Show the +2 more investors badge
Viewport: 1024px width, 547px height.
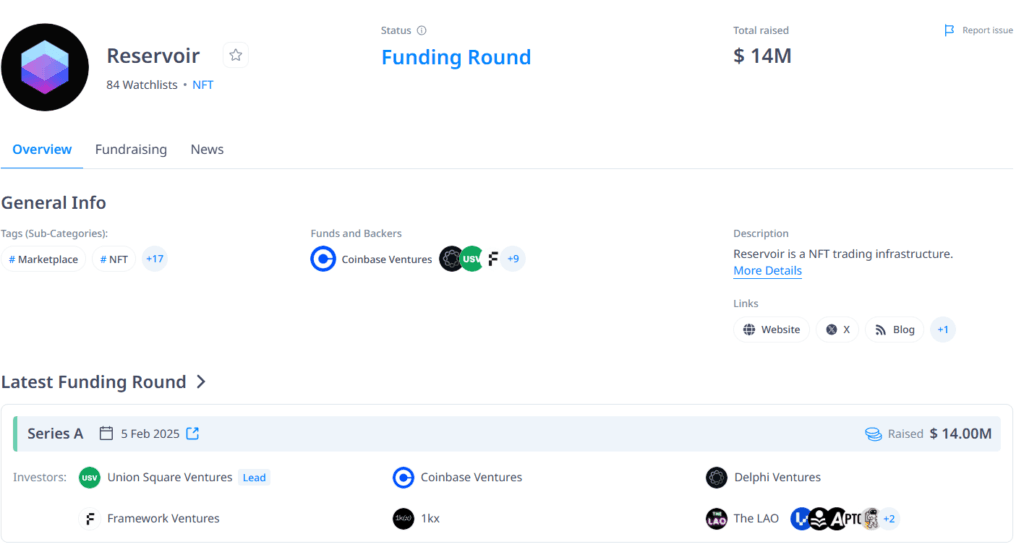pos(889,518)
